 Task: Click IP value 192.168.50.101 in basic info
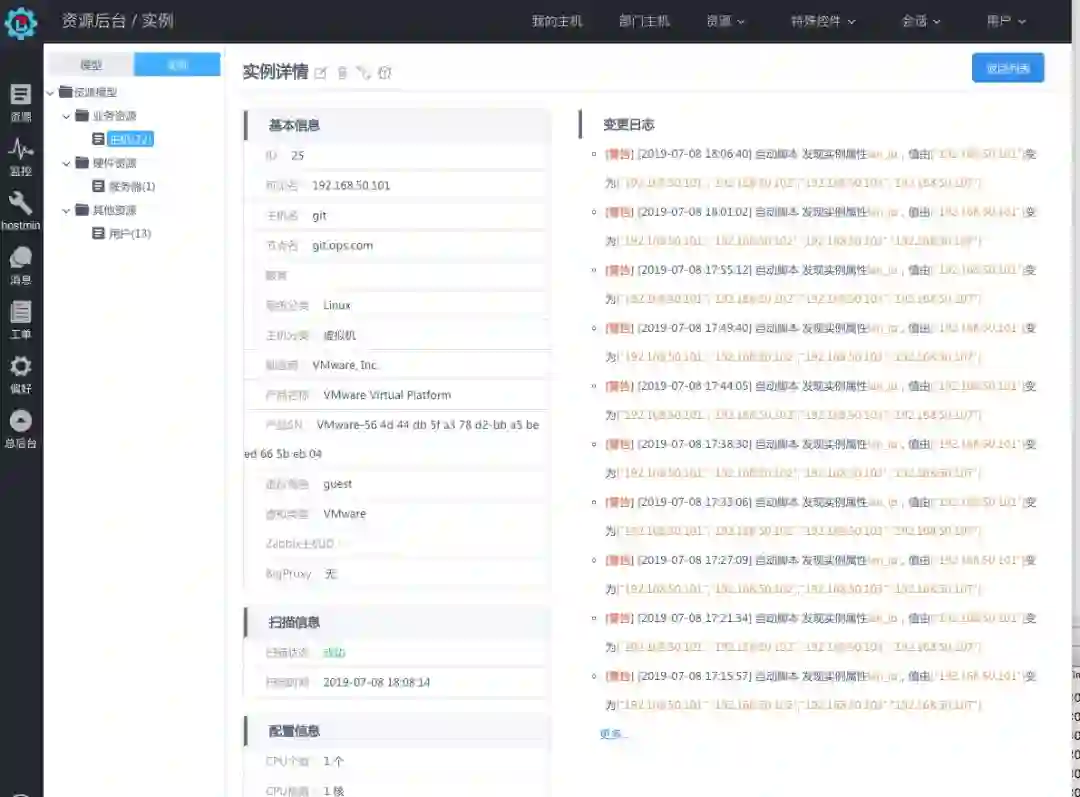351,185
